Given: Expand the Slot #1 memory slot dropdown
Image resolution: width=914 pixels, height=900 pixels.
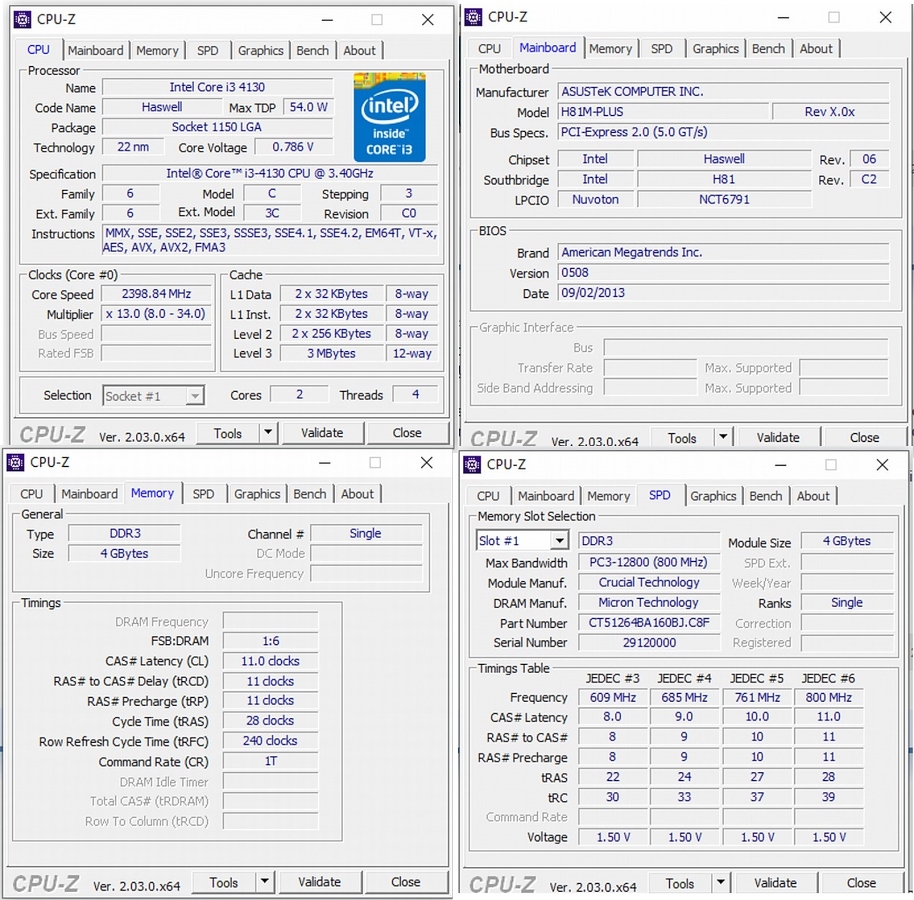Looking at the screenshot, I should pyautogui.click(x=560, y=541).
